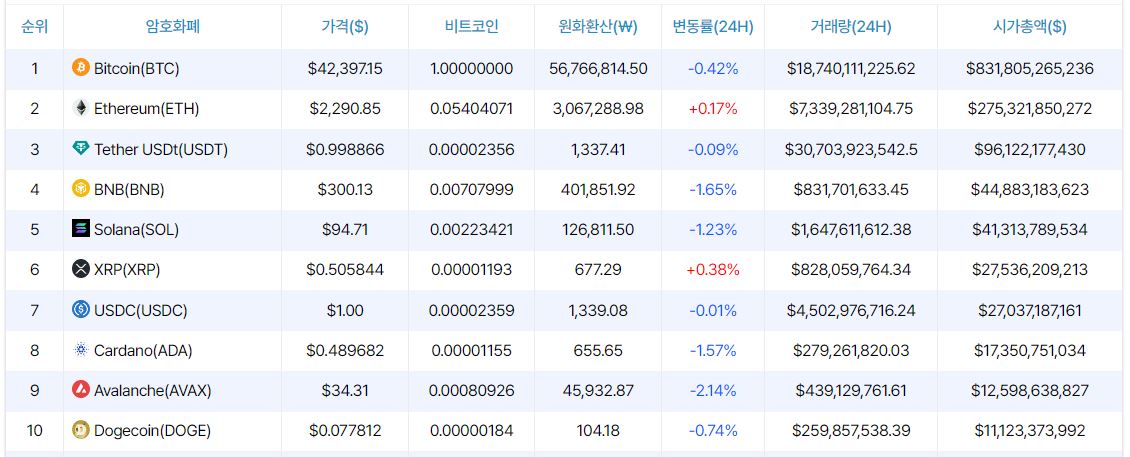Open the Avalanche(AVAX) coin name
The width and height of the screenshot is (1130, 457).
(153, 391)
